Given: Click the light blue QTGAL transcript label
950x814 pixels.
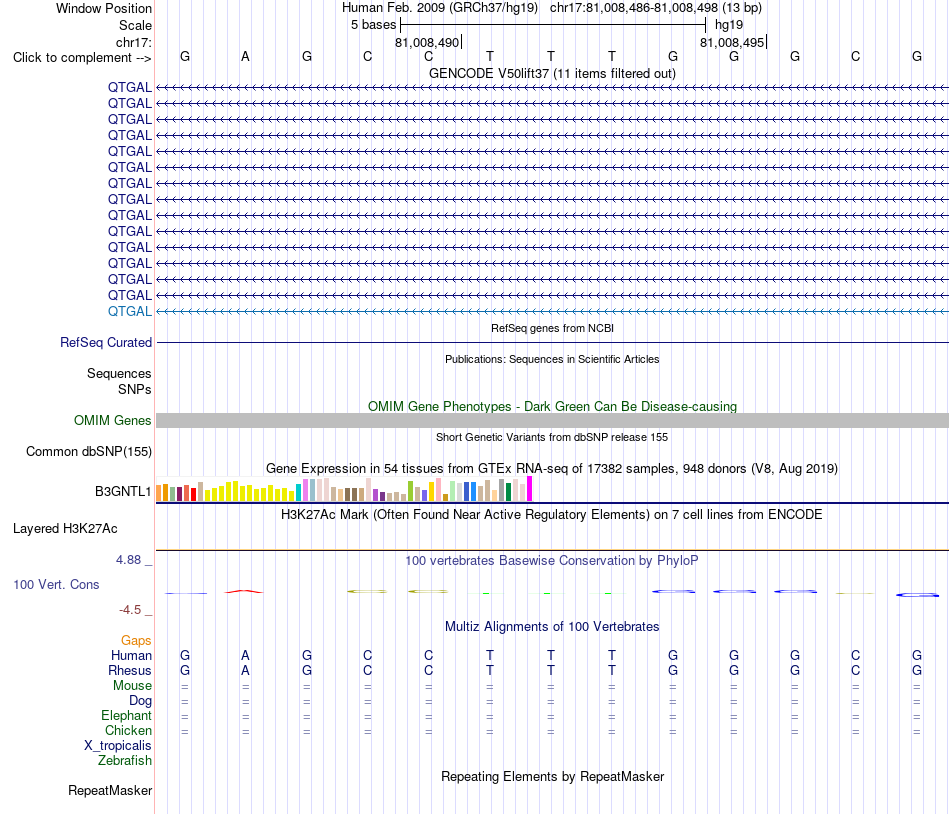Looking at the screenshot, I should click(130, 311).
